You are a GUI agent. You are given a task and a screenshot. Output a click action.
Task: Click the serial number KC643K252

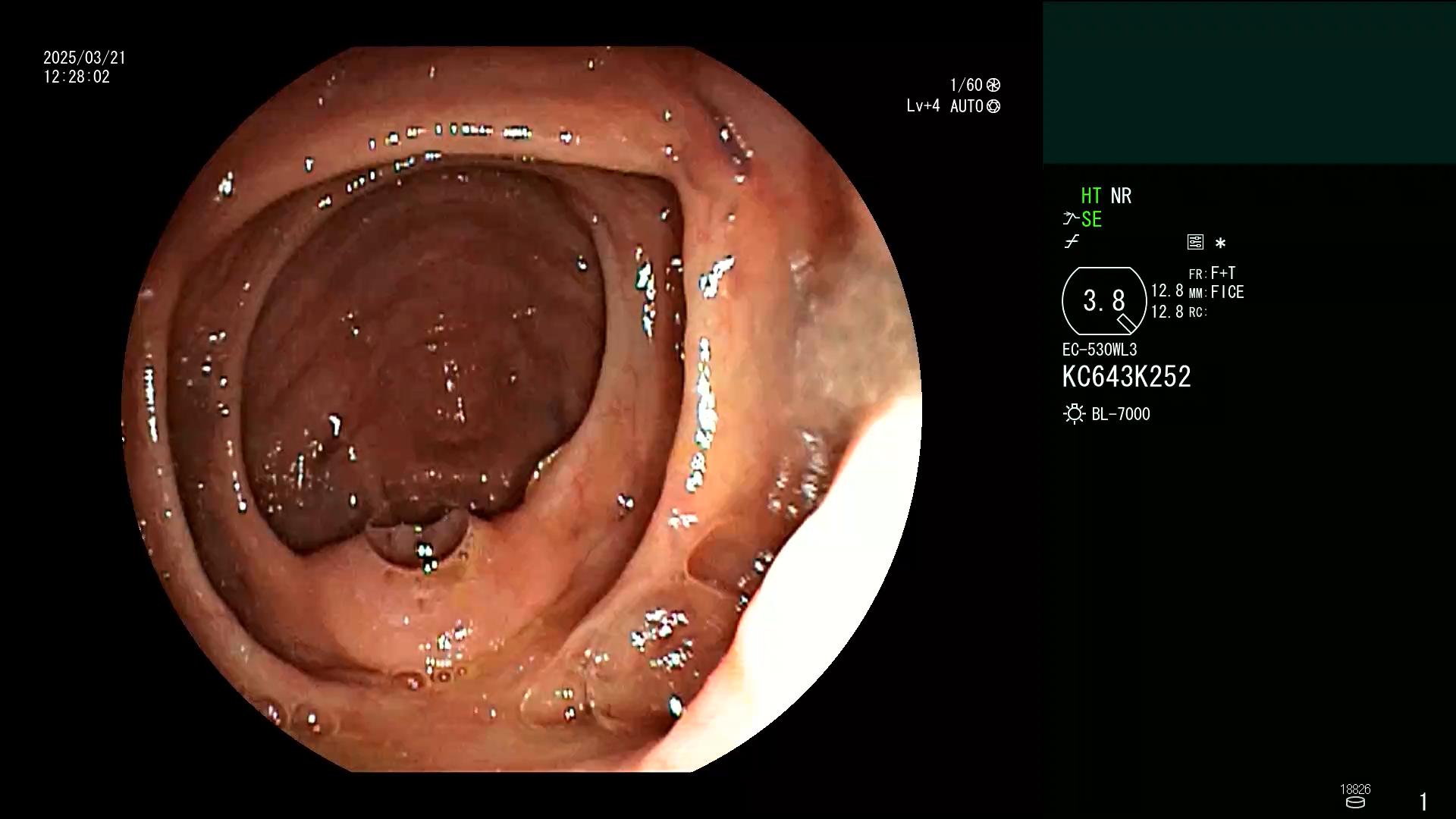point(1126,377)
